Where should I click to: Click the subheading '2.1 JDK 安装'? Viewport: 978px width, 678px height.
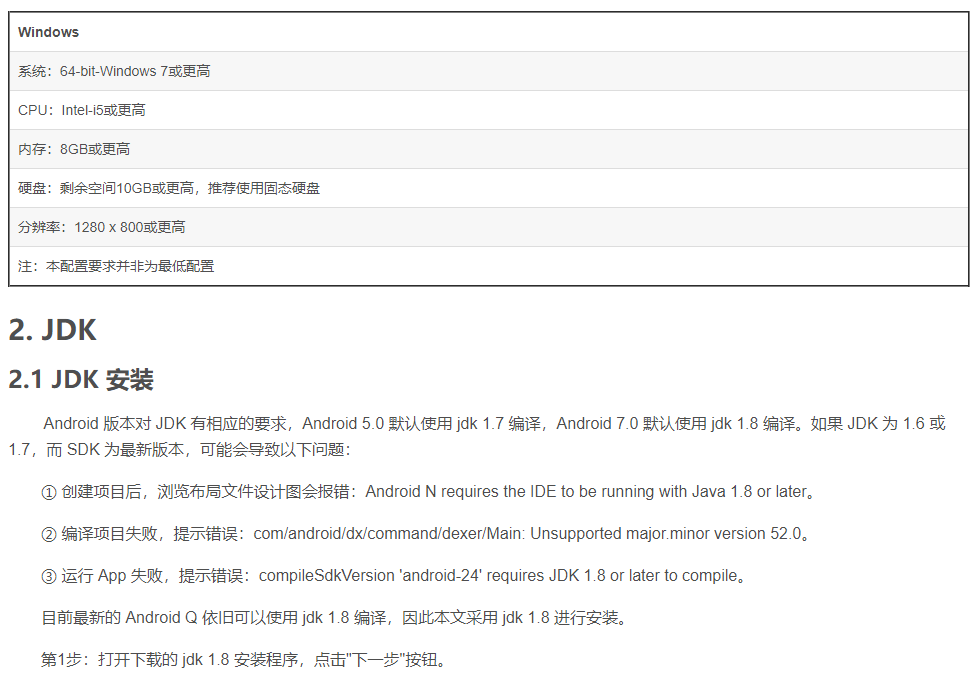coord(81,379)
